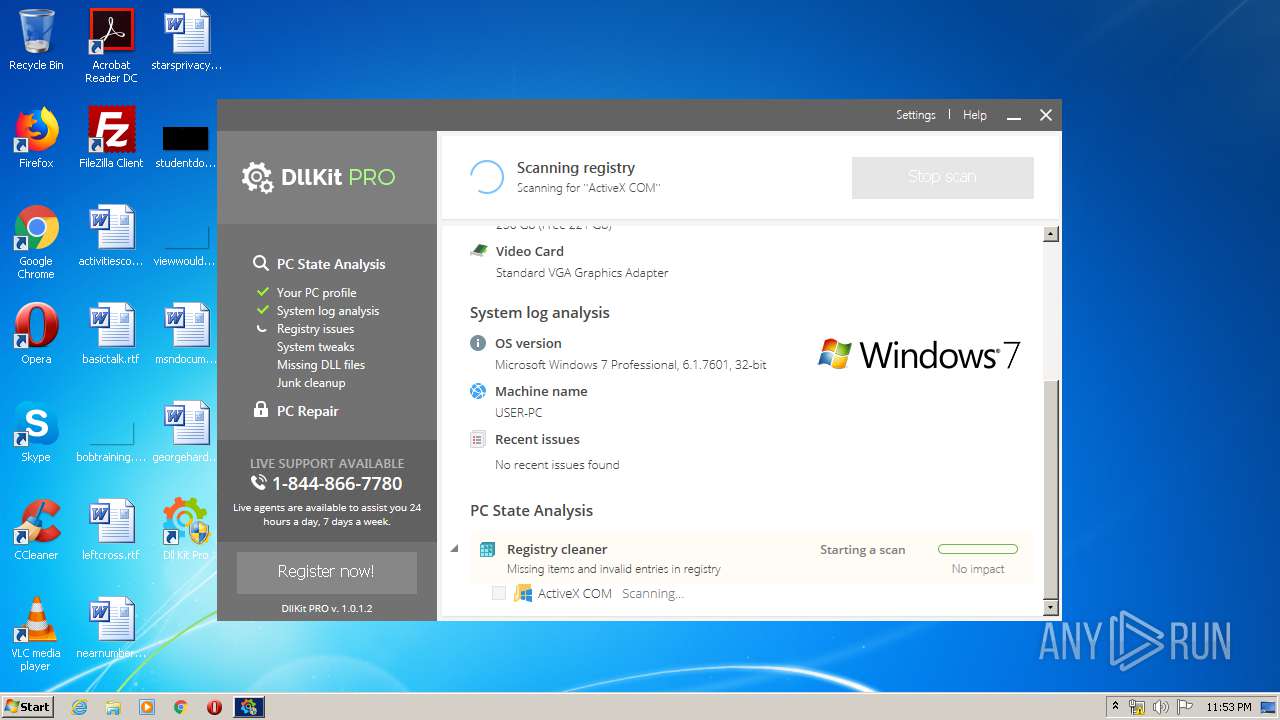Select PC State Analysis in sidebar
The width and height of the screenshot is (1280, 720).
coord(331,264)
